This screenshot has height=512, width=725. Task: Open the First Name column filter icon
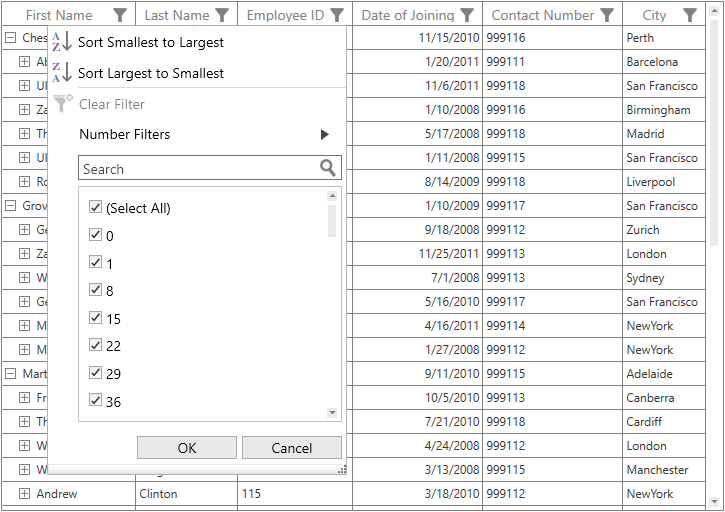tap(120, 15)
